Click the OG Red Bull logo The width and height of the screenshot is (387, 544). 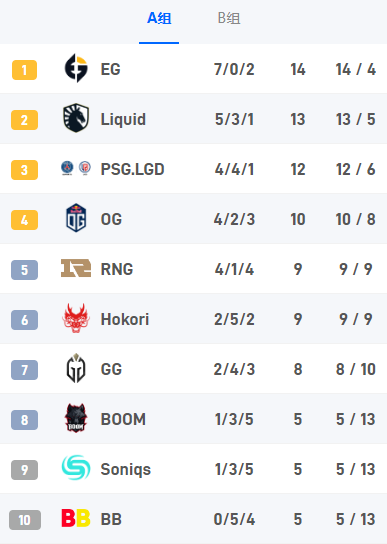76,218
